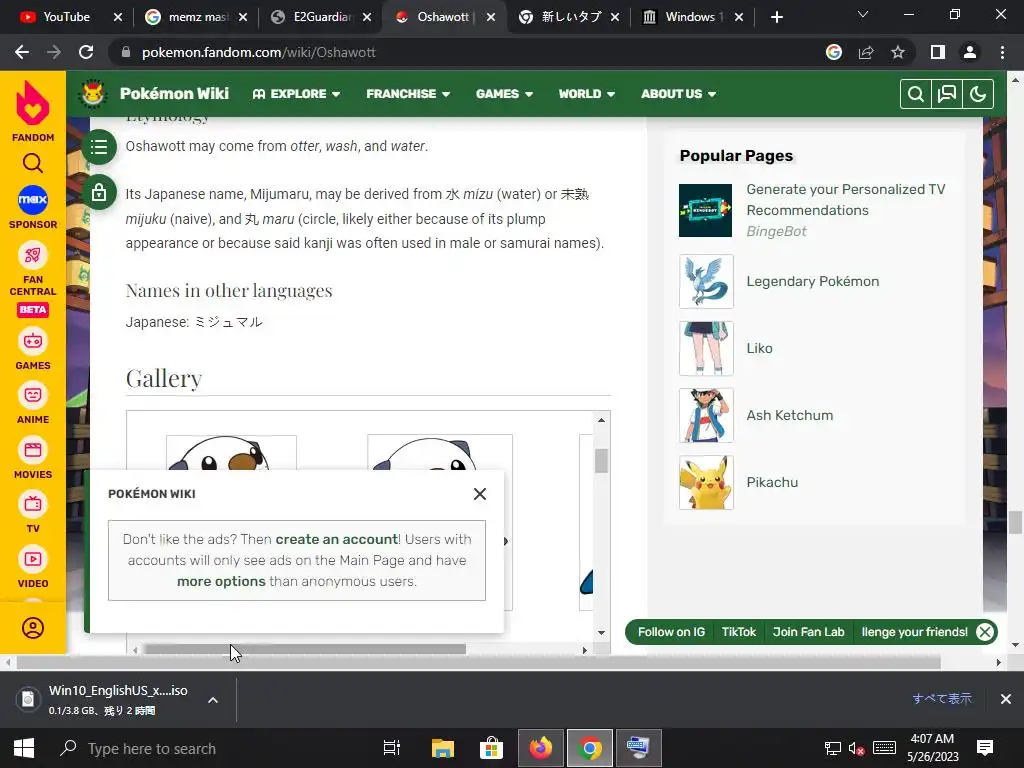Open Legendary Pokémon popular page
The width and height of the screenshot is (1024, 768).
[812, 281]
